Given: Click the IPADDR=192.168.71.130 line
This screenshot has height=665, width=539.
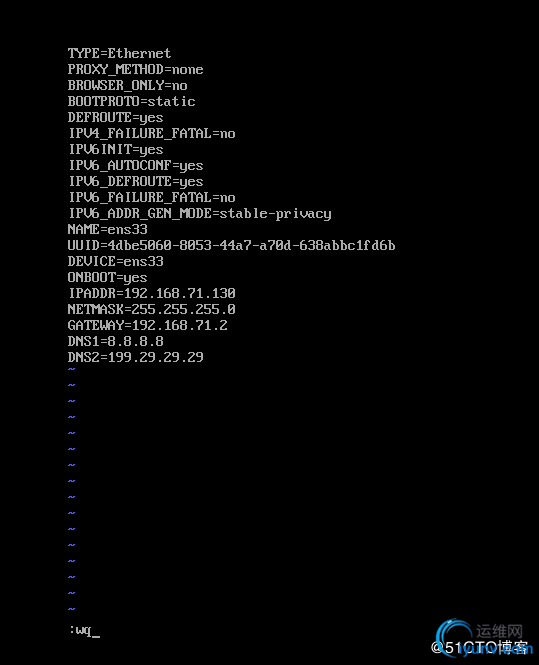Looking at the screenshot, I should click(x=152, y=293).
